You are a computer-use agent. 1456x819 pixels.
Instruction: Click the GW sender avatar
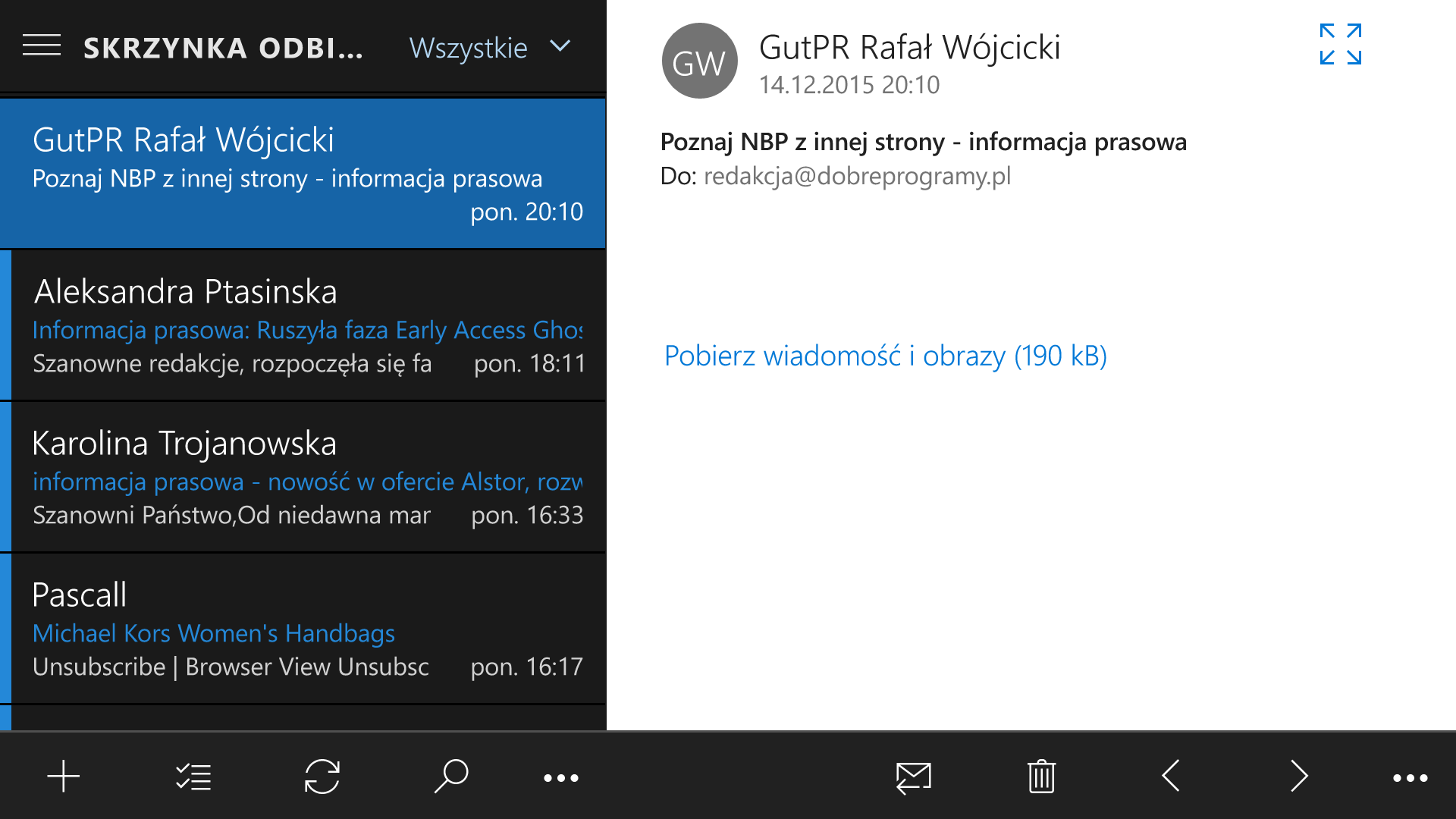tap(699, 61)
